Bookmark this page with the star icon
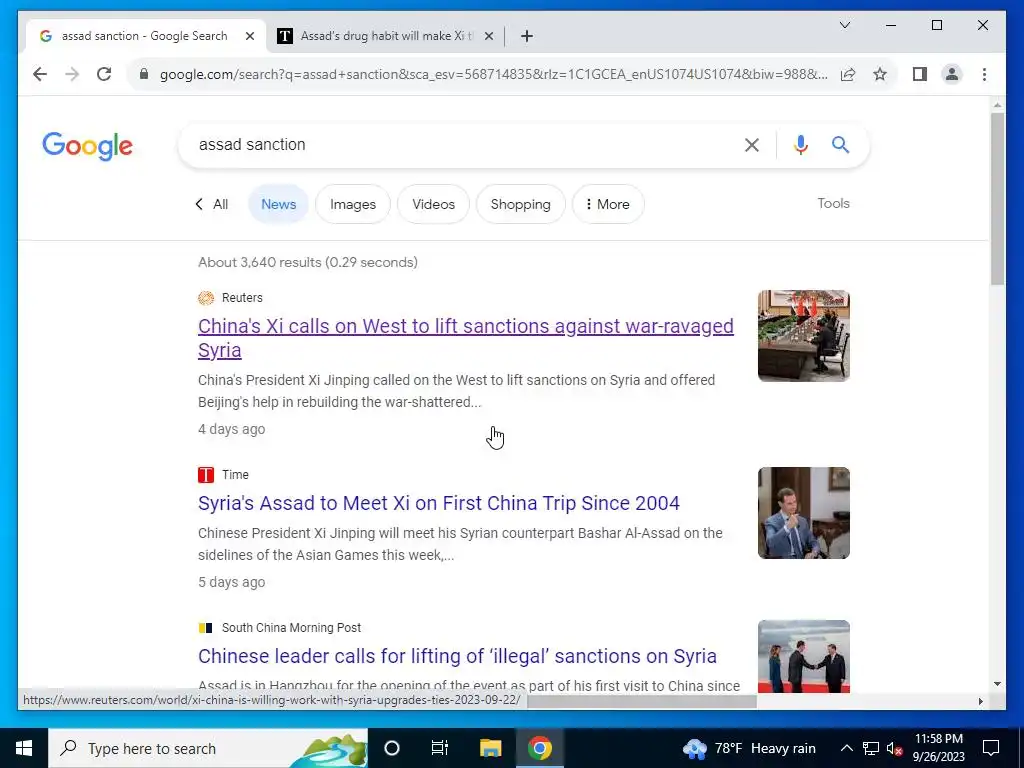Screen dimensions: 1024x768 (x=880, y=74)
